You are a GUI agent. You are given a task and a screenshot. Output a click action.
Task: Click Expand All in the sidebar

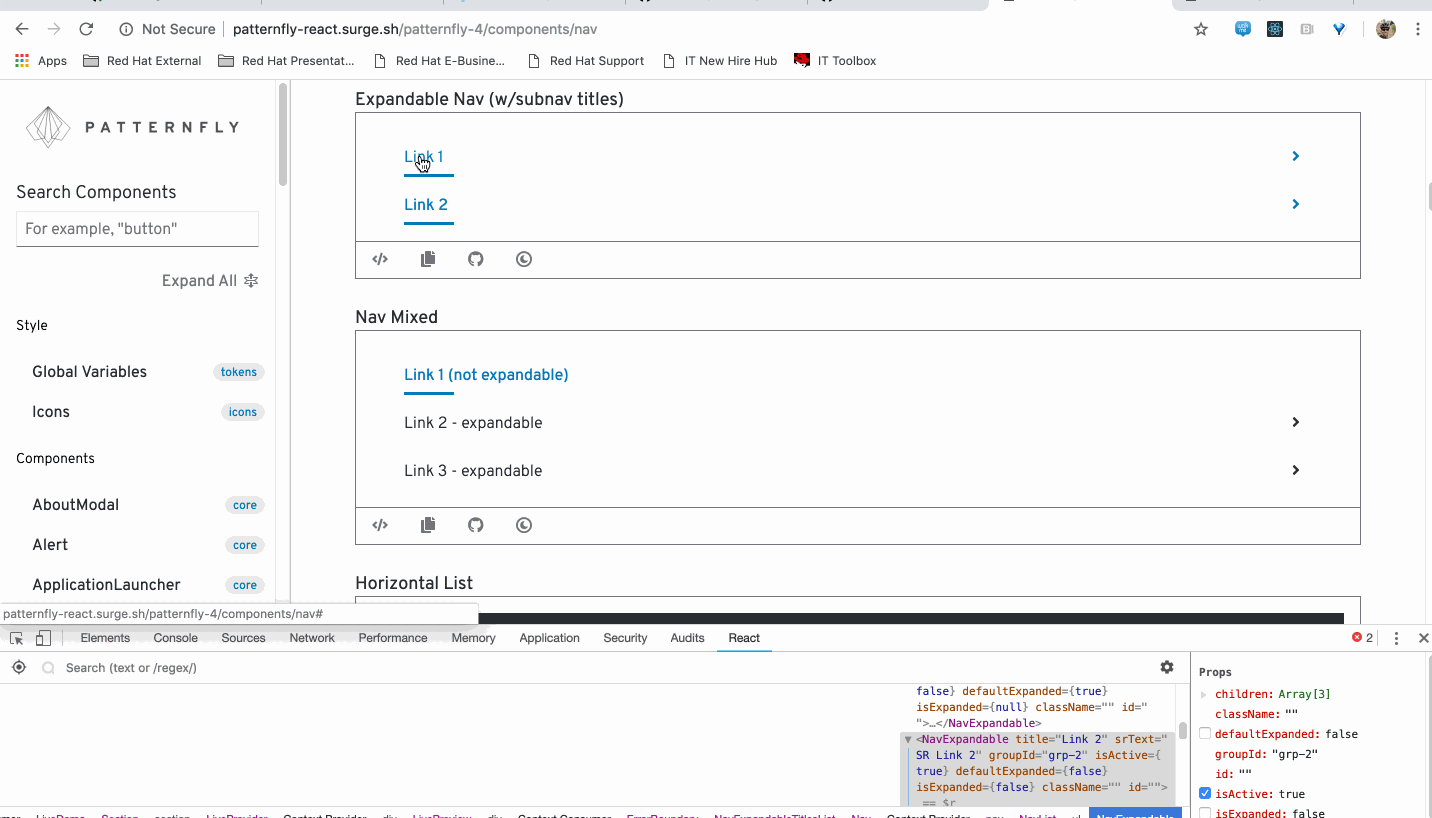click(x=210, y=281)
